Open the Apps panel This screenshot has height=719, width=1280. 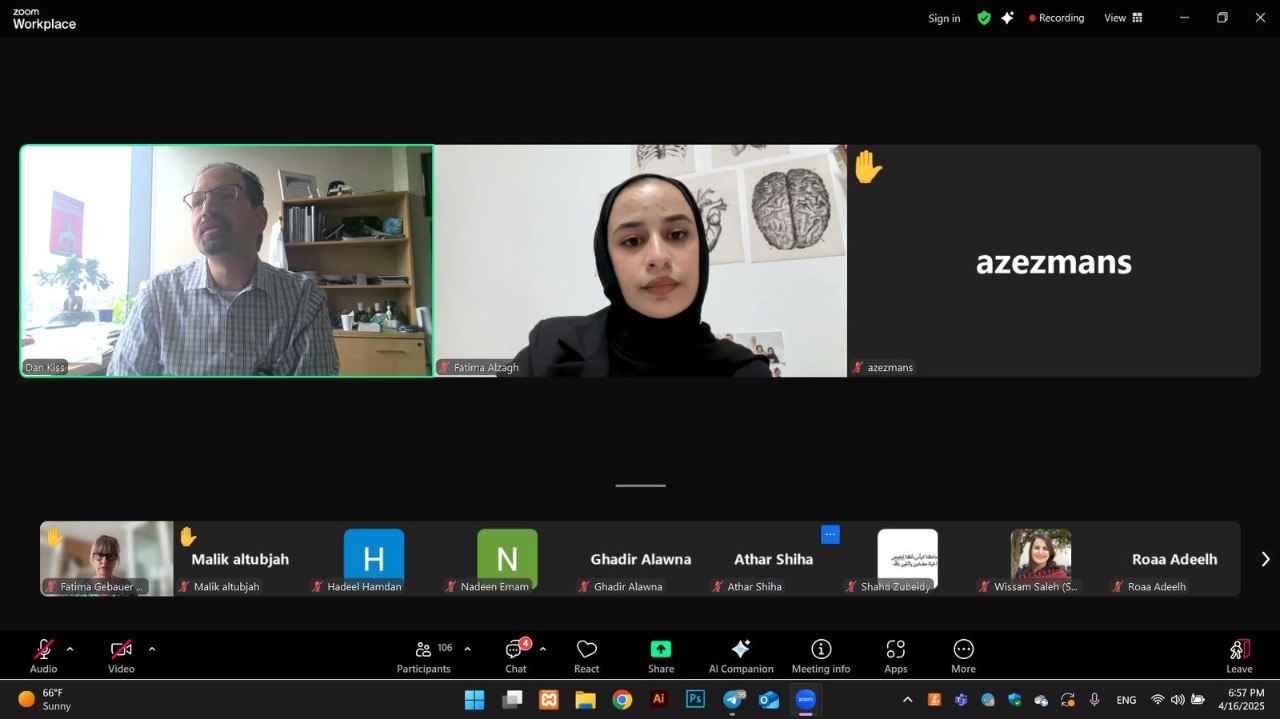coord(895,655)
